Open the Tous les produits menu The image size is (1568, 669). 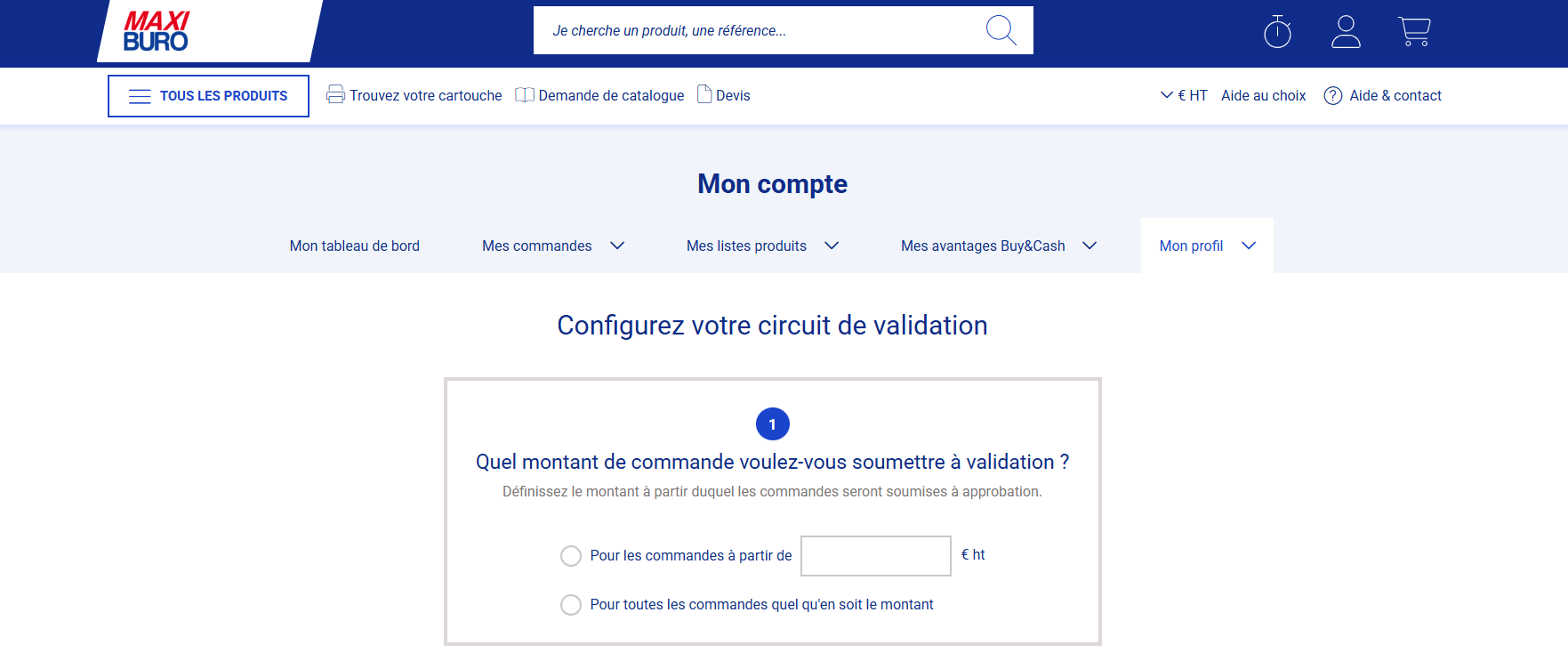208,96
